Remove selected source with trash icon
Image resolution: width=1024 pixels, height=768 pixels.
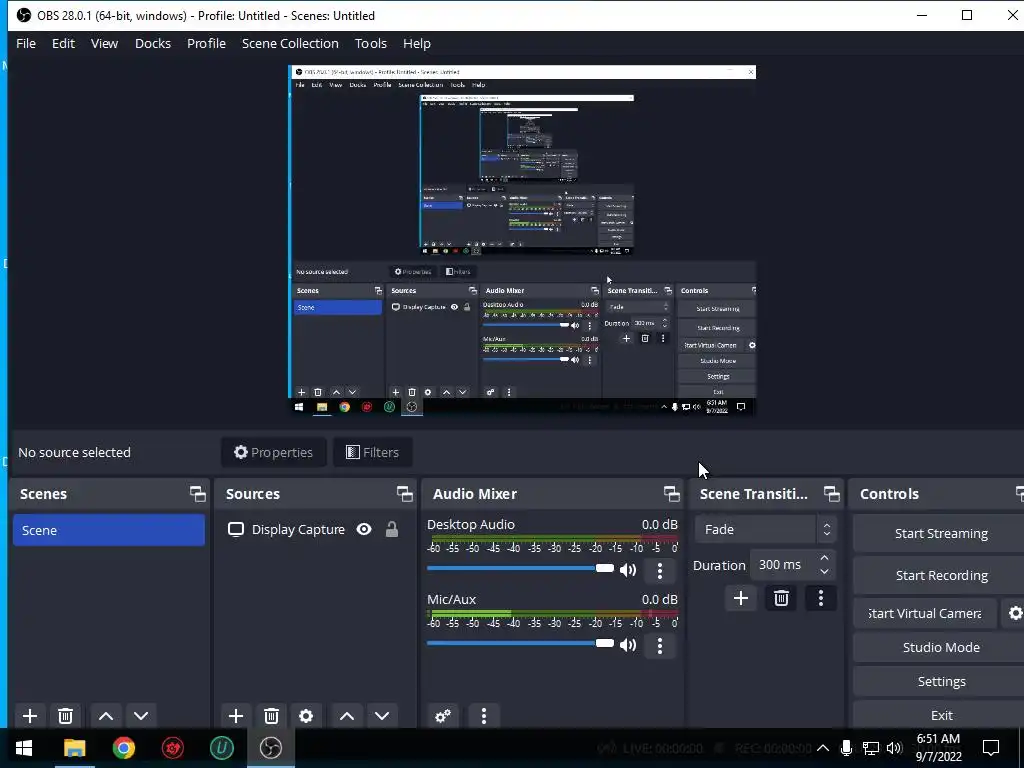point(271,716)
